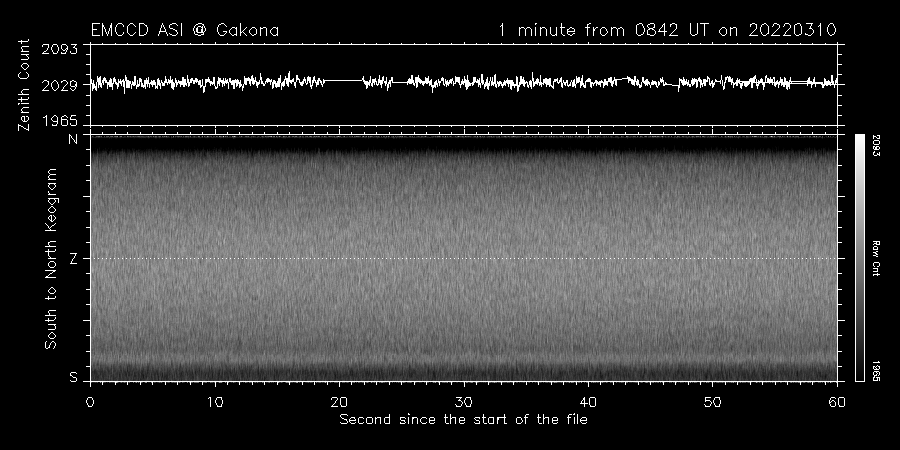Image resolution: width=900 pixels, height=450 pixels.
Task: Click the flat data gap near 20 seconds
Action: point(344,80)
